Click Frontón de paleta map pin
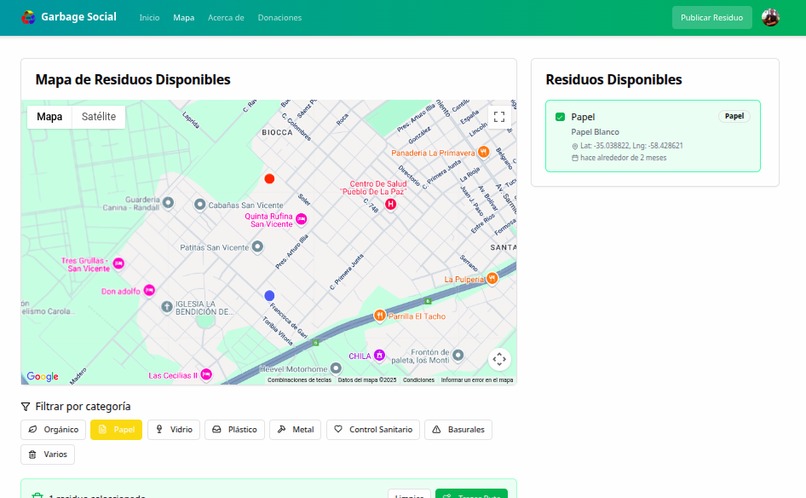 point(457,355)
